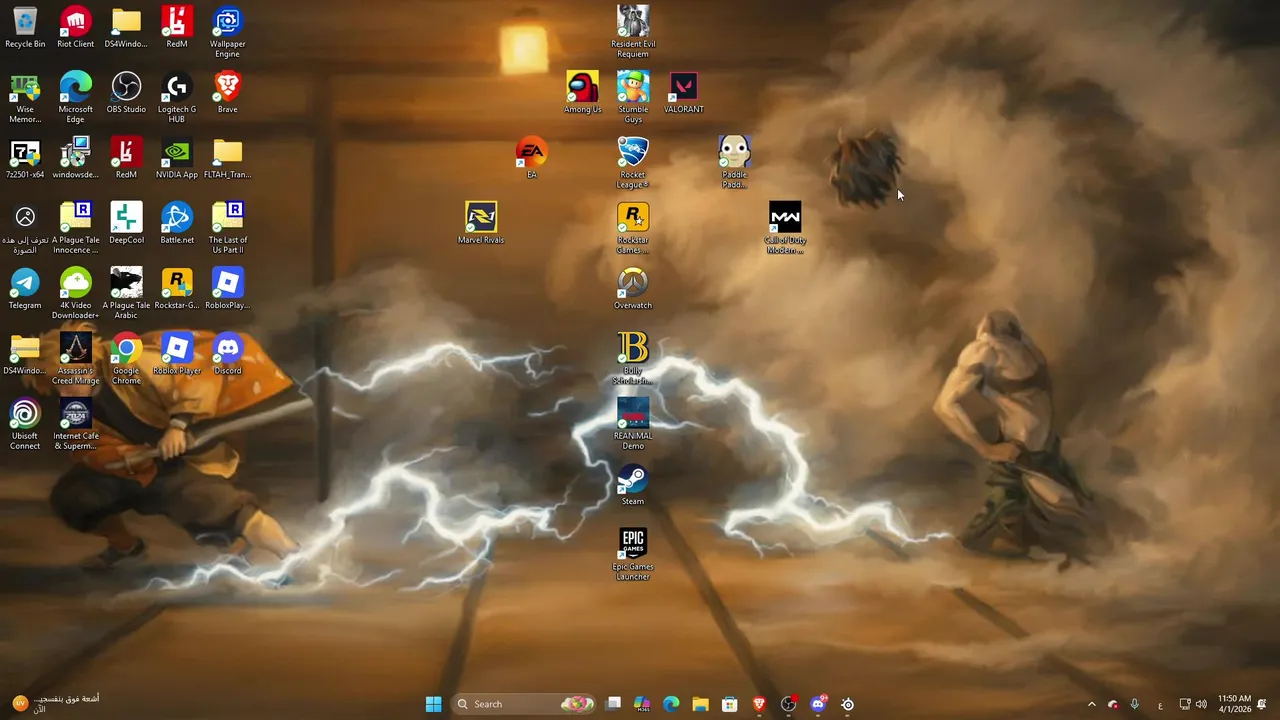Launch Overwatch from the desktop
The width and height of the screenshot is (1280, 720).
coord(633,289)
